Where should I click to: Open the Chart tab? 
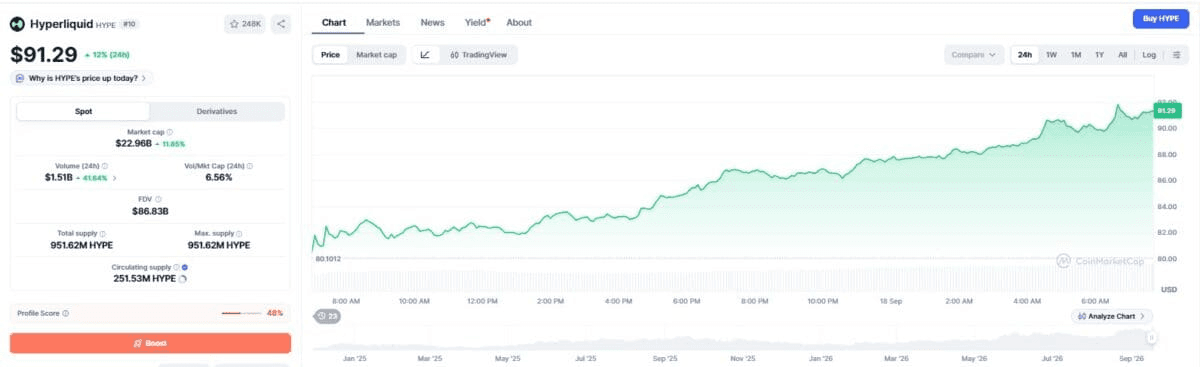tap(334, 22)
